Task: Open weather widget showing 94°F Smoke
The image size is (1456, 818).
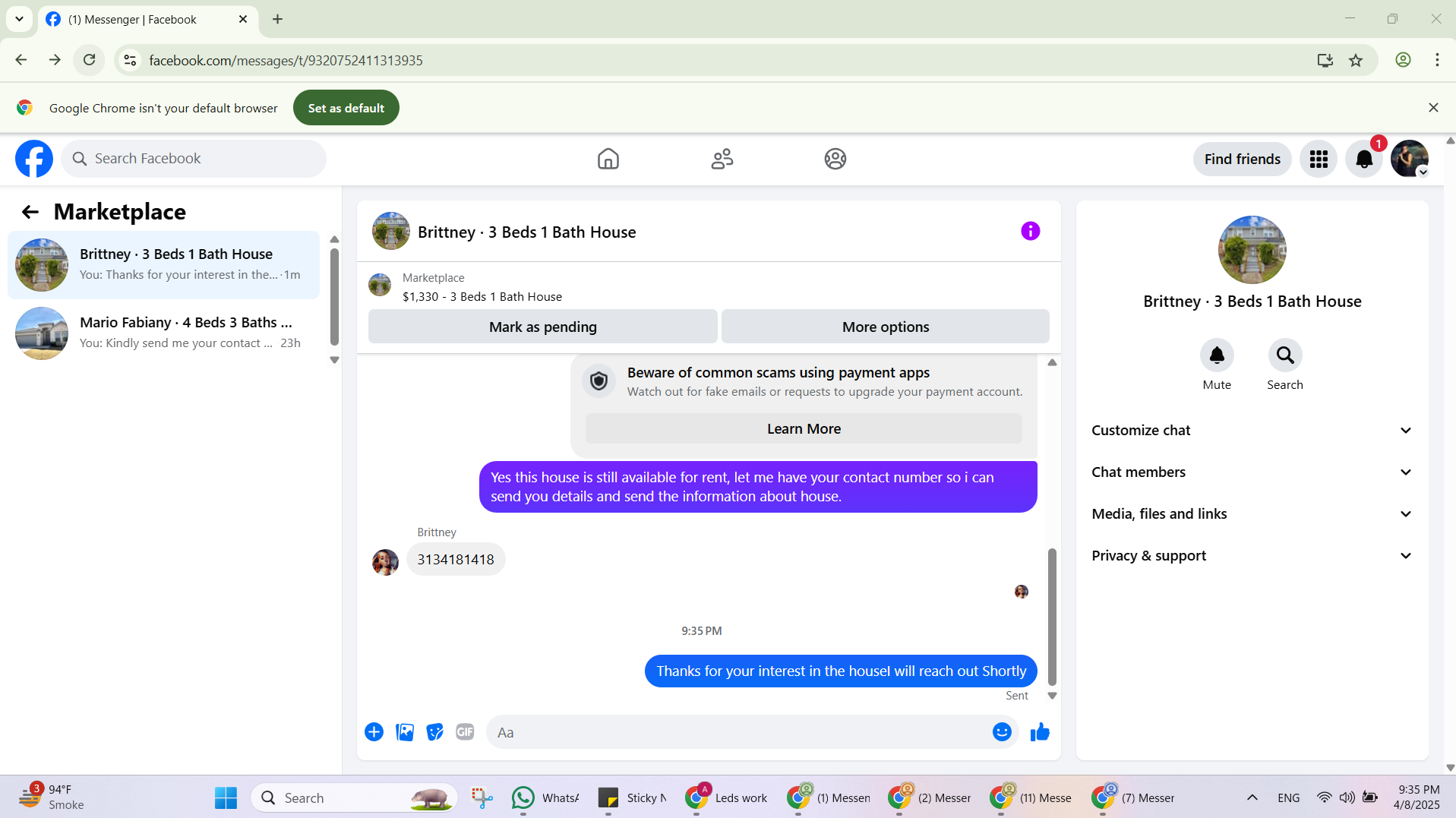Action: tap(52, 797)
